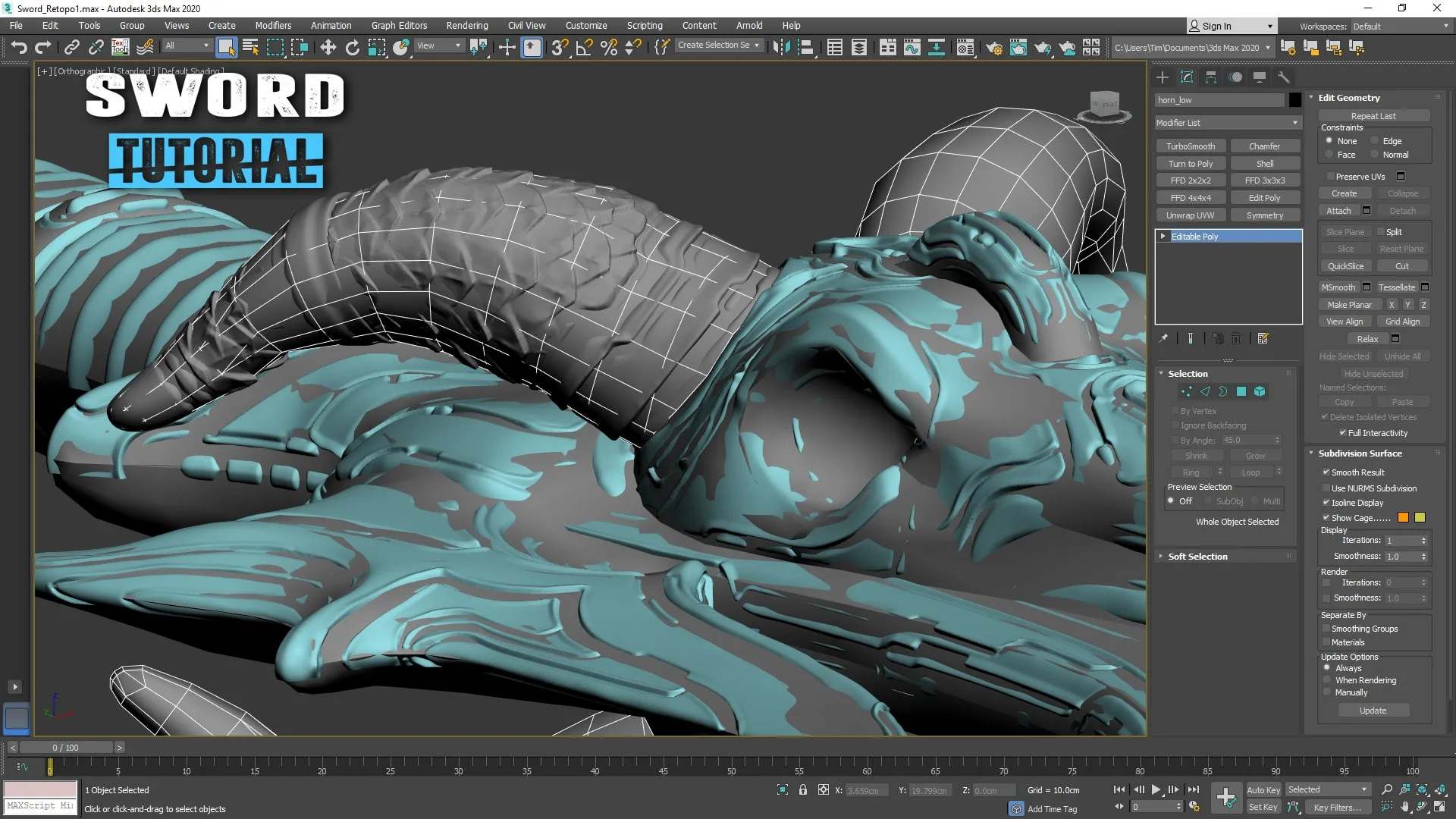Open the Curve Editor toolbar icon
This screenshot has width=1456, height=819.
click(x=912, y=48)
